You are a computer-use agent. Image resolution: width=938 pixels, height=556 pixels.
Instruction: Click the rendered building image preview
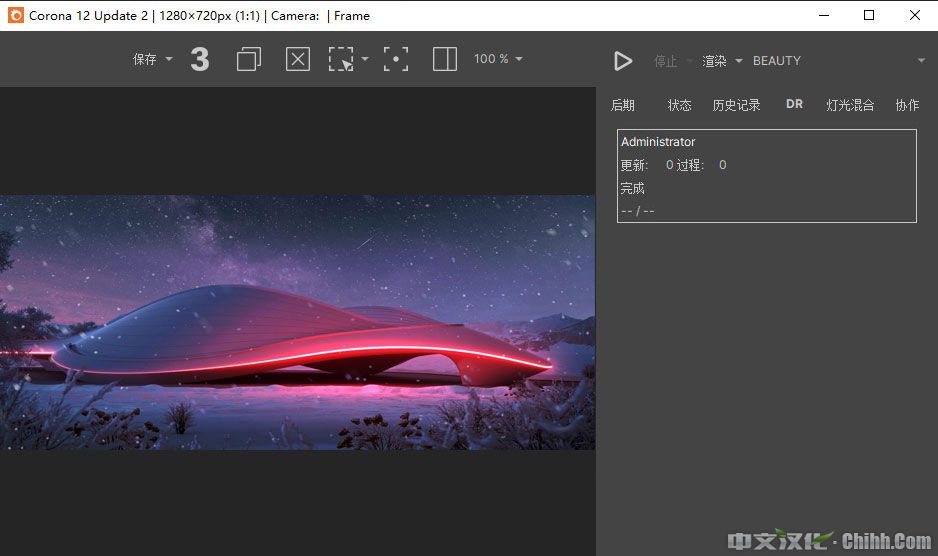click(x=297, y=322)
